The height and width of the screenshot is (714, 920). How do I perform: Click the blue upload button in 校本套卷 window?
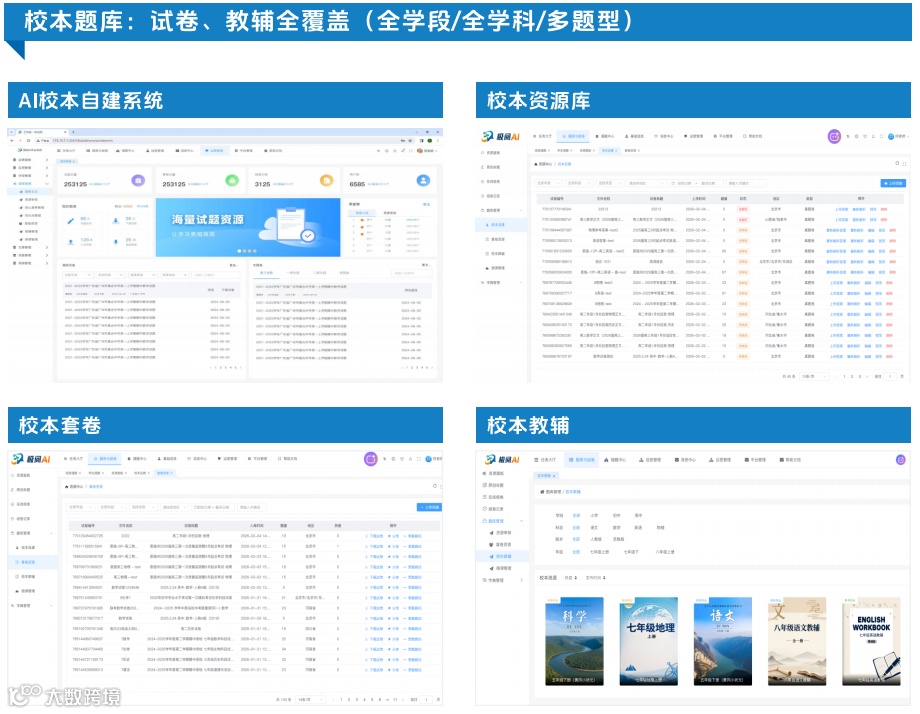click(429, 507)
